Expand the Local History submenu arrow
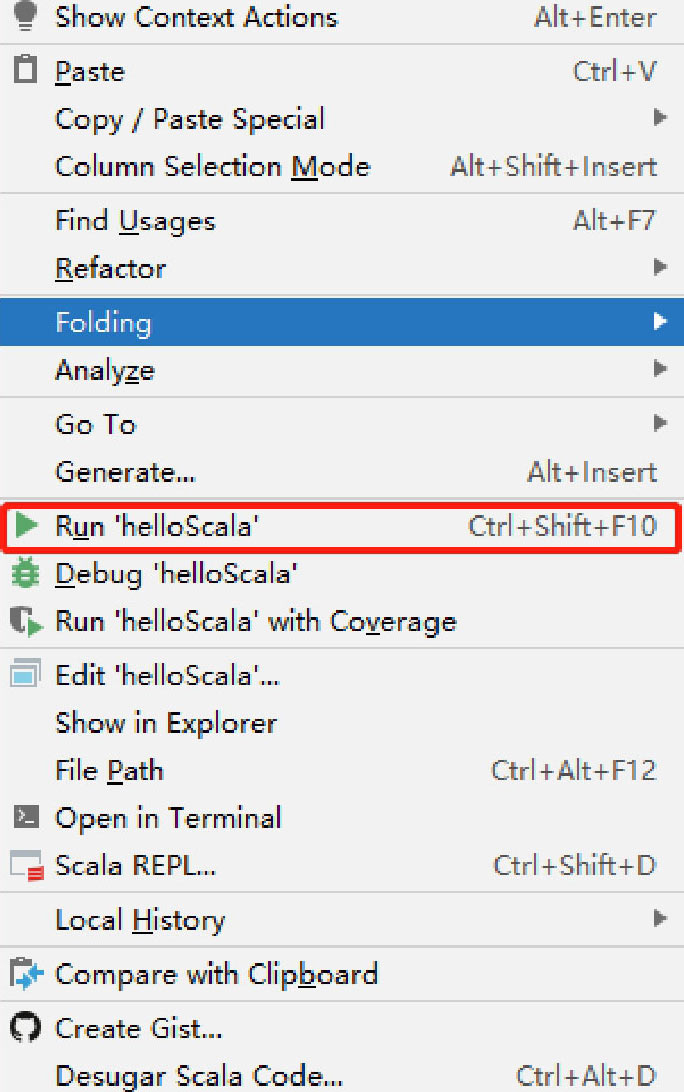Image resolution: width=684 pixels, height=1092 pixels. coord(660,918)
